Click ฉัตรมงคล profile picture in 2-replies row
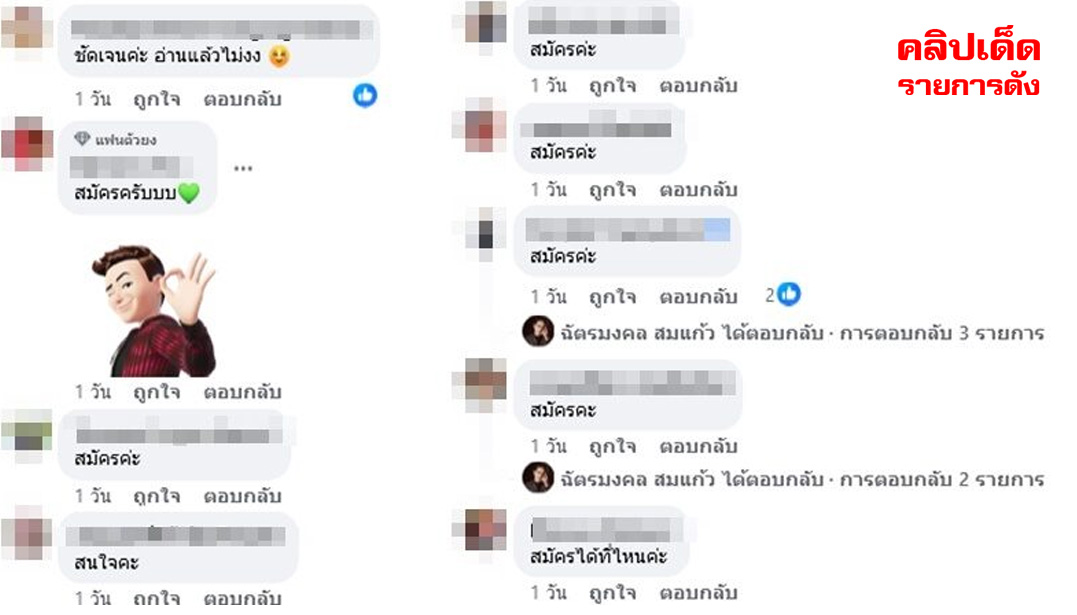Image resolution: width=1077 pixels, height=615 pixels. tap(538, 478)
